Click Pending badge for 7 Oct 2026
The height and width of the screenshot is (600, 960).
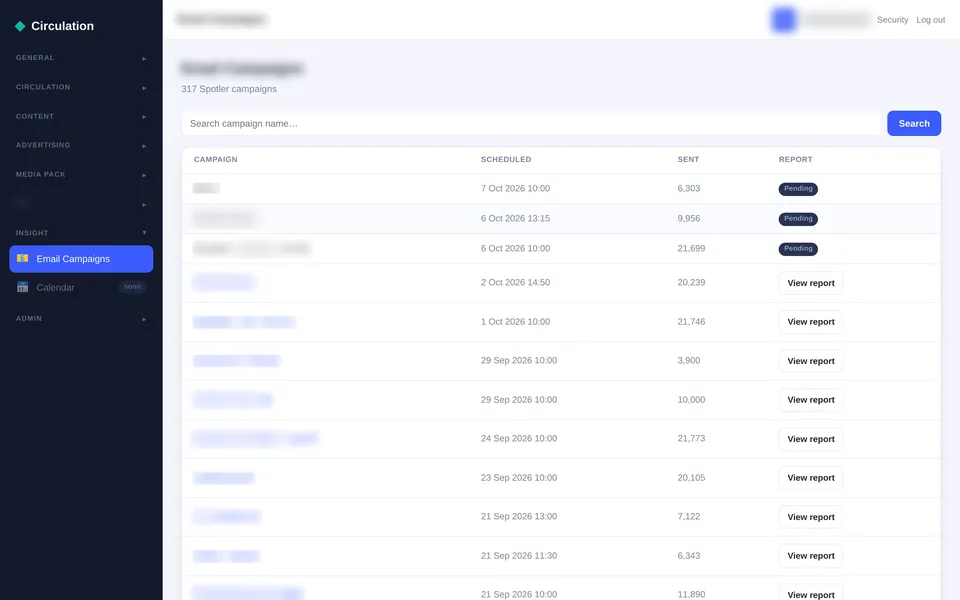coord(798,189)
